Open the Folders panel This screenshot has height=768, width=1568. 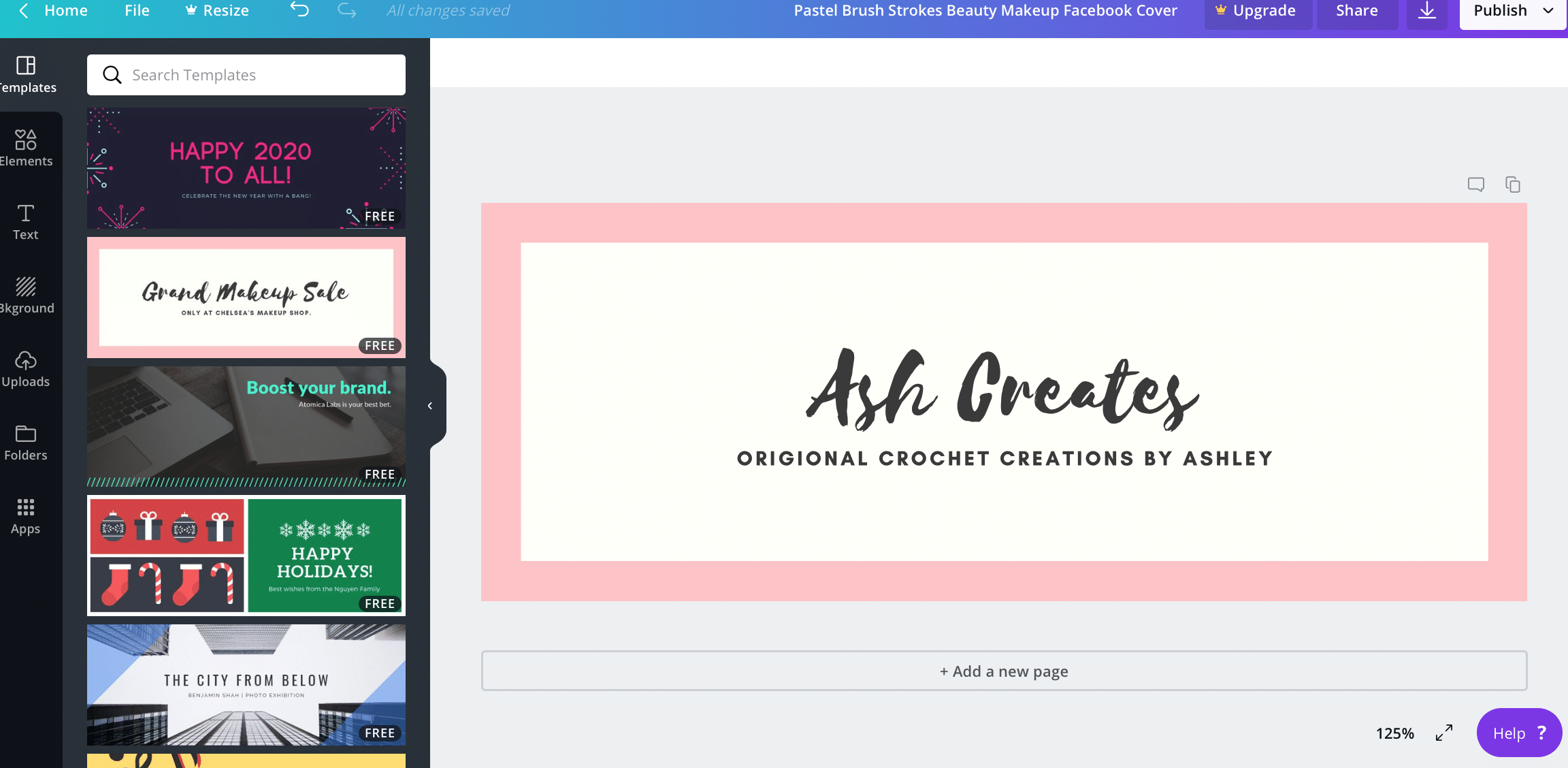pyautogui.click(x=26, y=443)
